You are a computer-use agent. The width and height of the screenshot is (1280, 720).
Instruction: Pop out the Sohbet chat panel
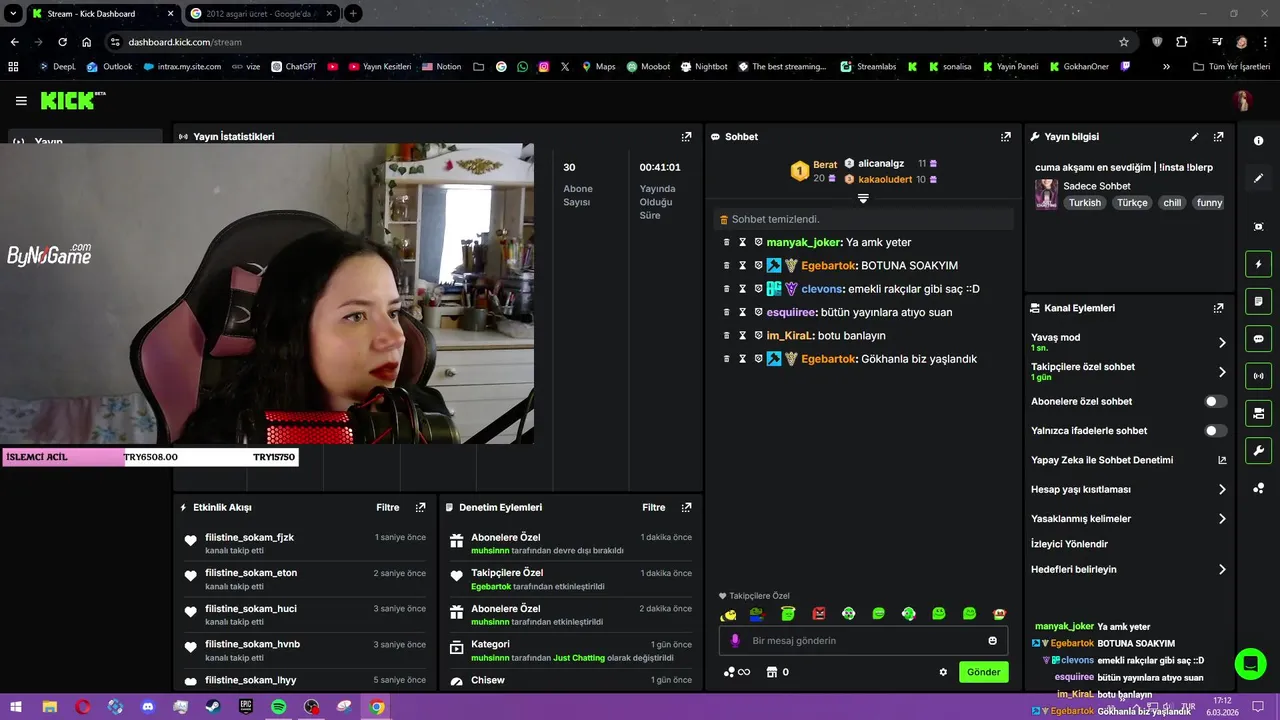click(1005, 137)
